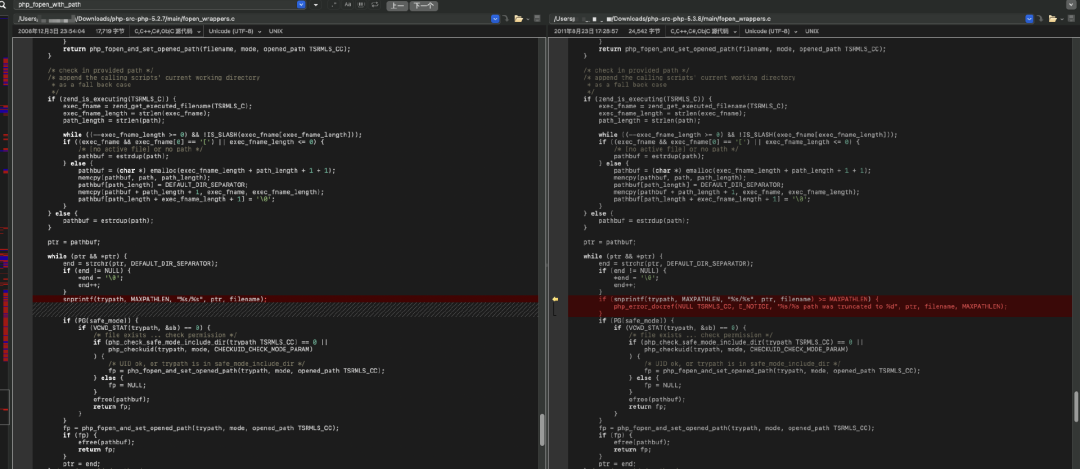The image size is (1080, 469).
Task: Click right pane file path field
Action: point(791,19)
